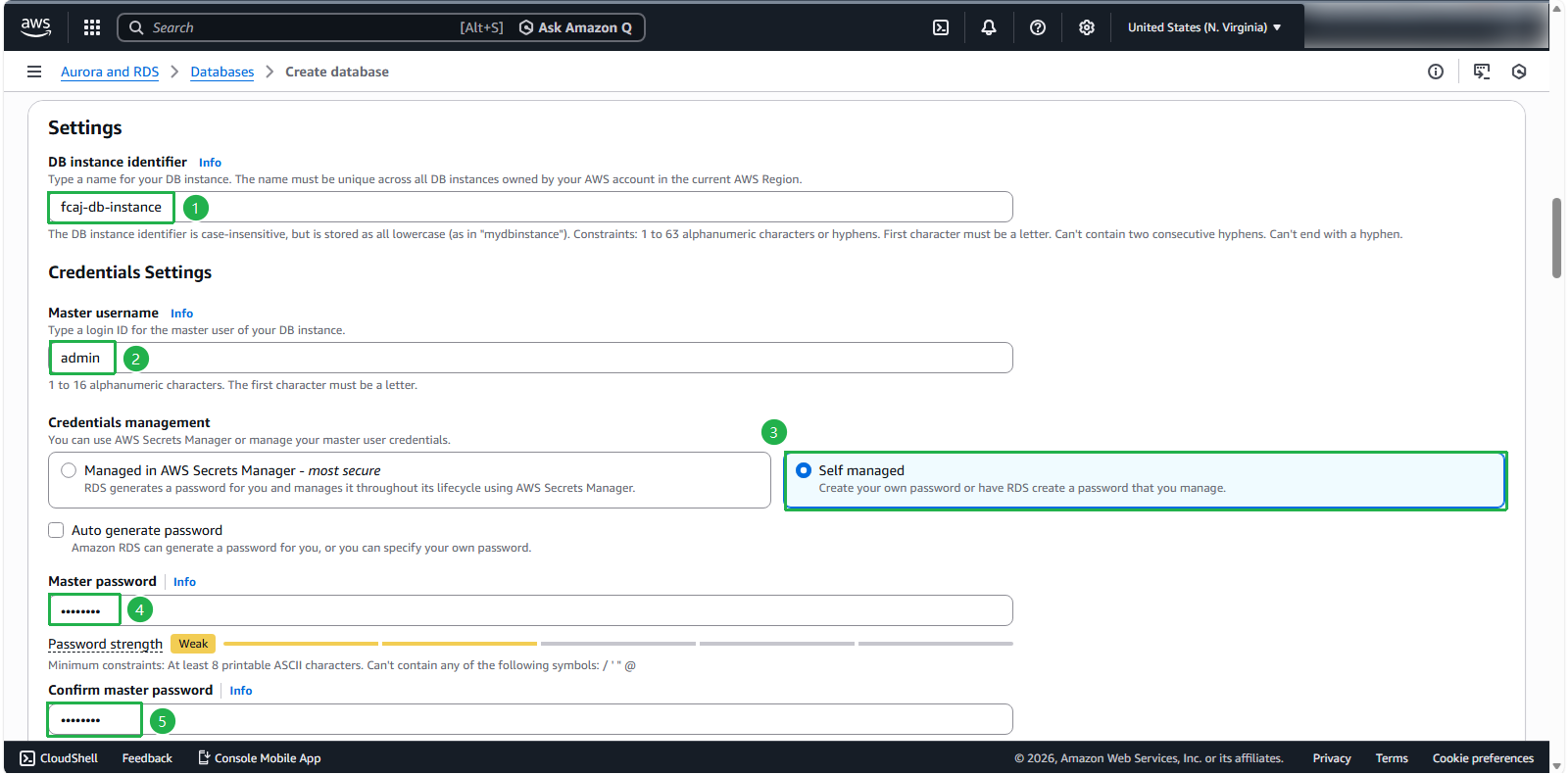Open the info panel circle icon
Screen dimensions: 1568x775
point(1436,72)
